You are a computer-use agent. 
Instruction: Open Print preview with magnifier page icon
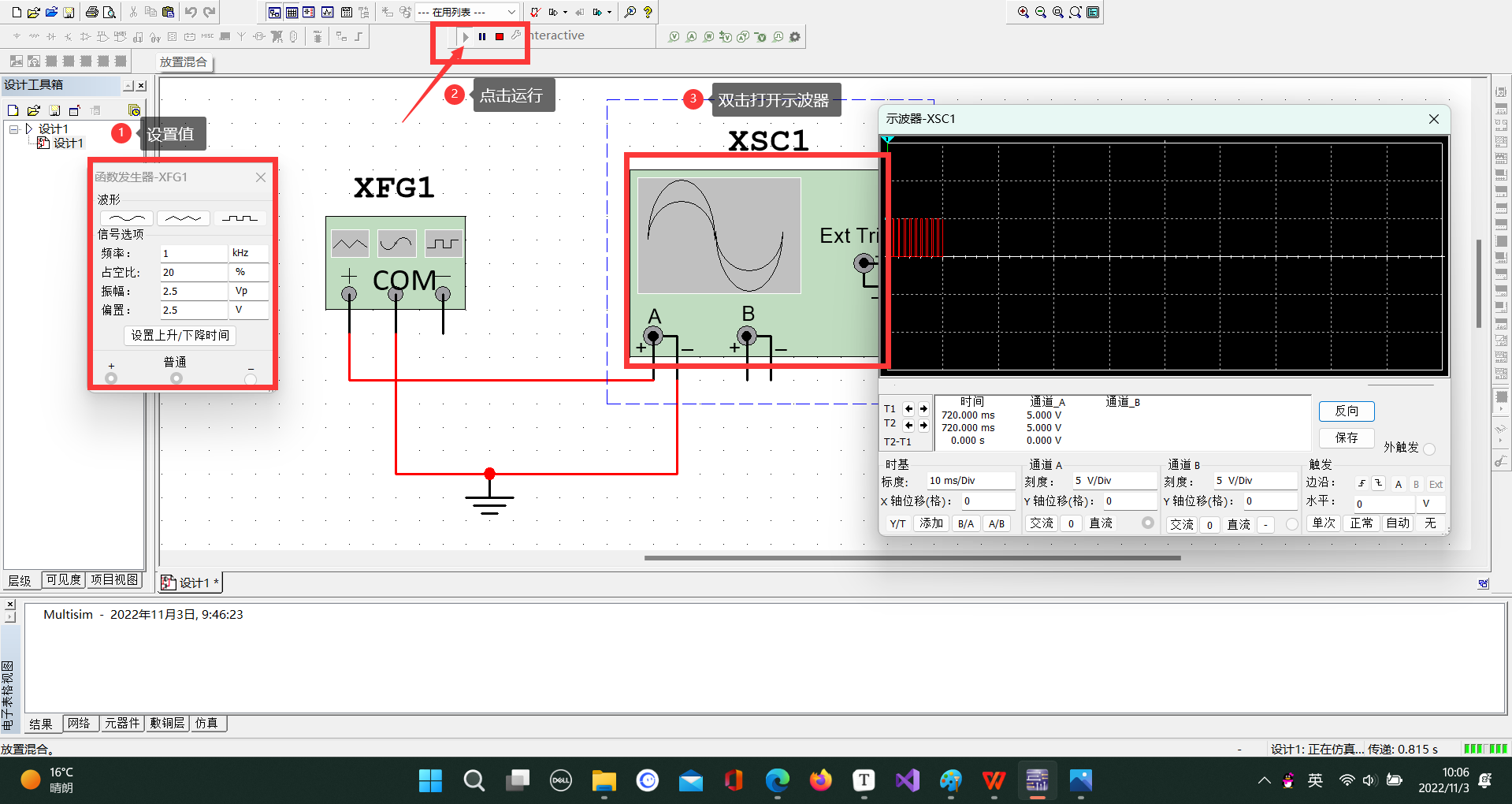110,13
